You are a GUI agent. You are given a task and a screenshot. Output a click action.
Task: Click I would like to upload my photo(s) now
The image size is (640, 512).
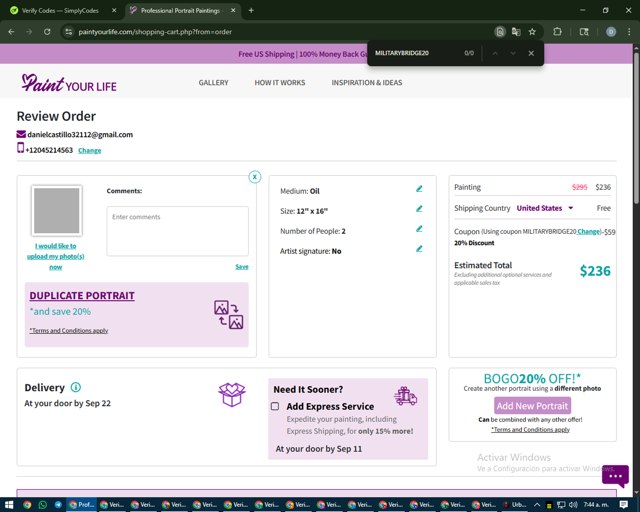click(56, 256)
